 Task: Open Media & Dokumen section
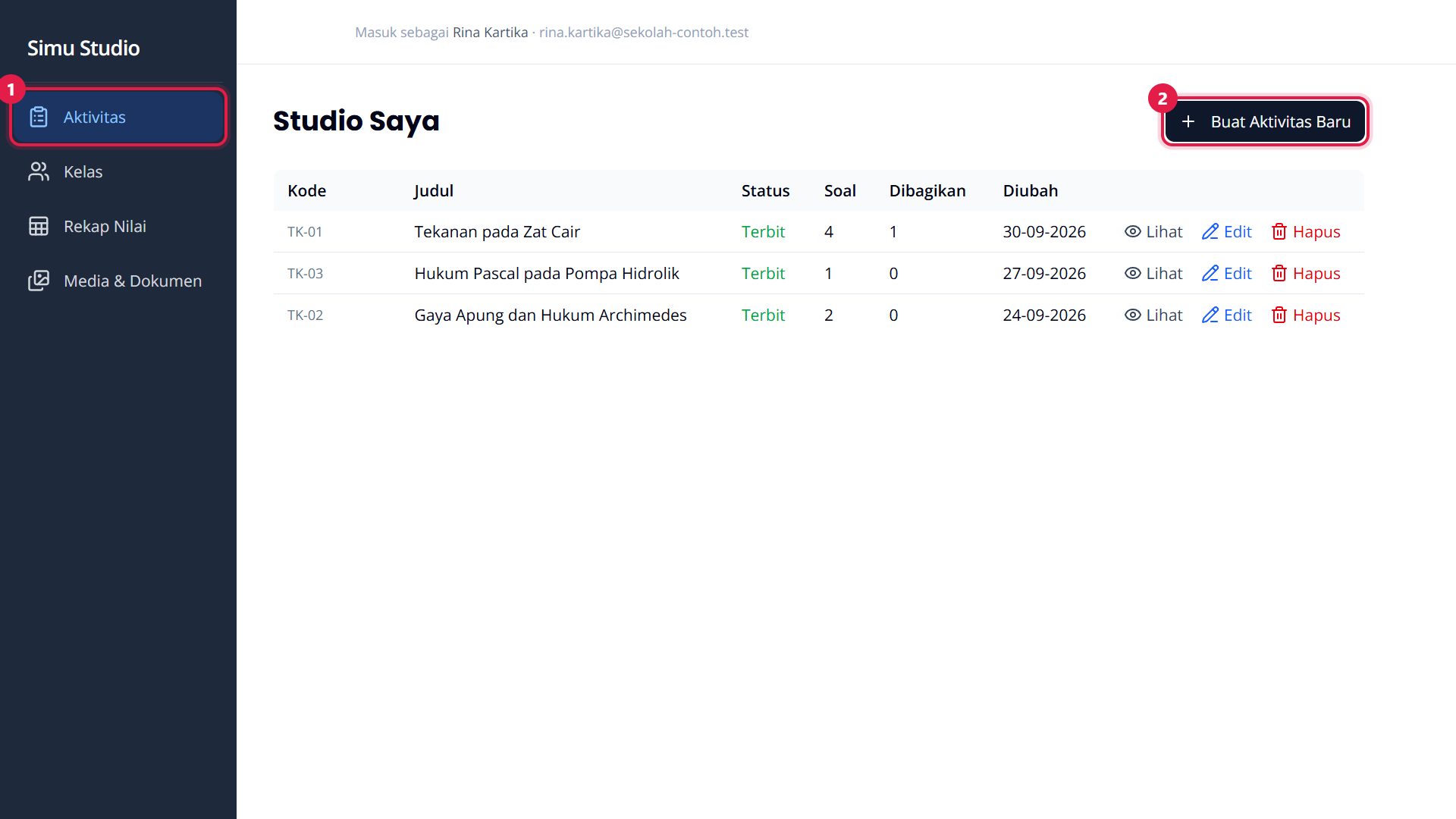tap(118, 281)
